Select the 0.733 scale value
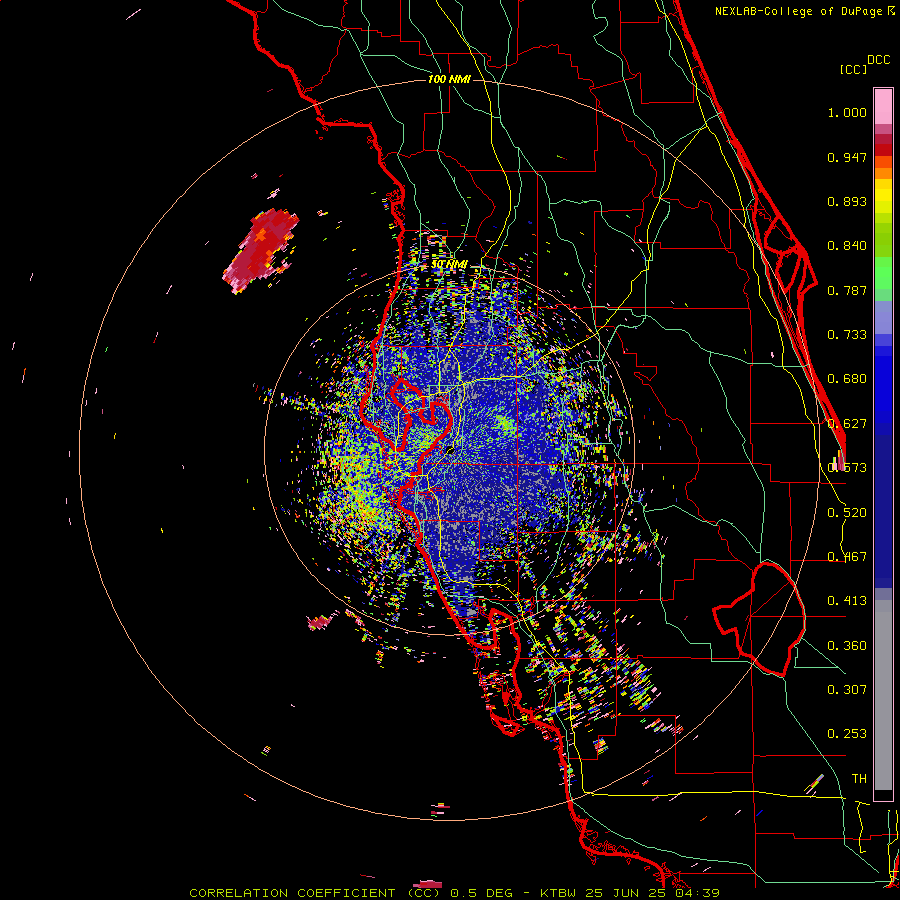The image size is (900, 900). click(847, 335)
